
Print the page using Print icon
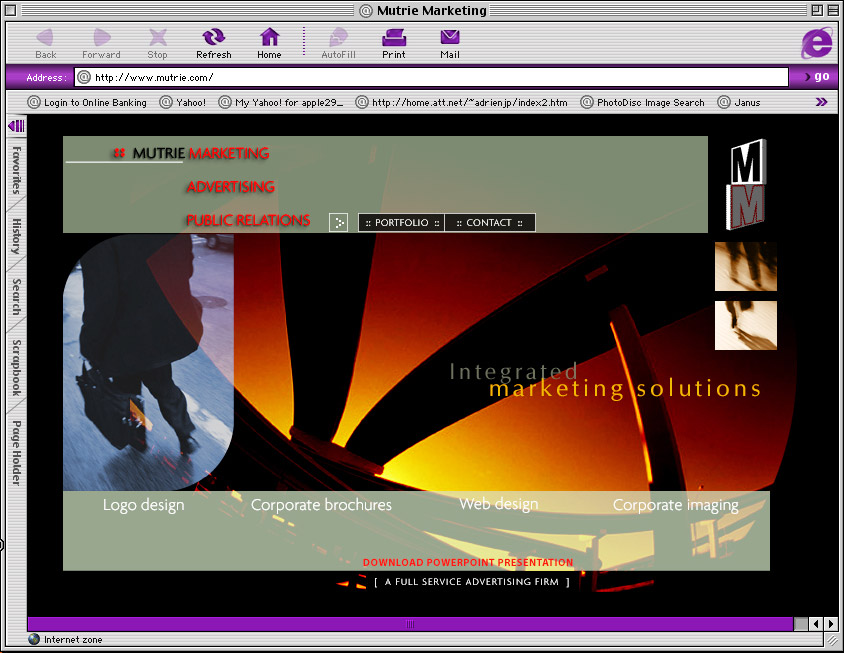pos(394,38)
